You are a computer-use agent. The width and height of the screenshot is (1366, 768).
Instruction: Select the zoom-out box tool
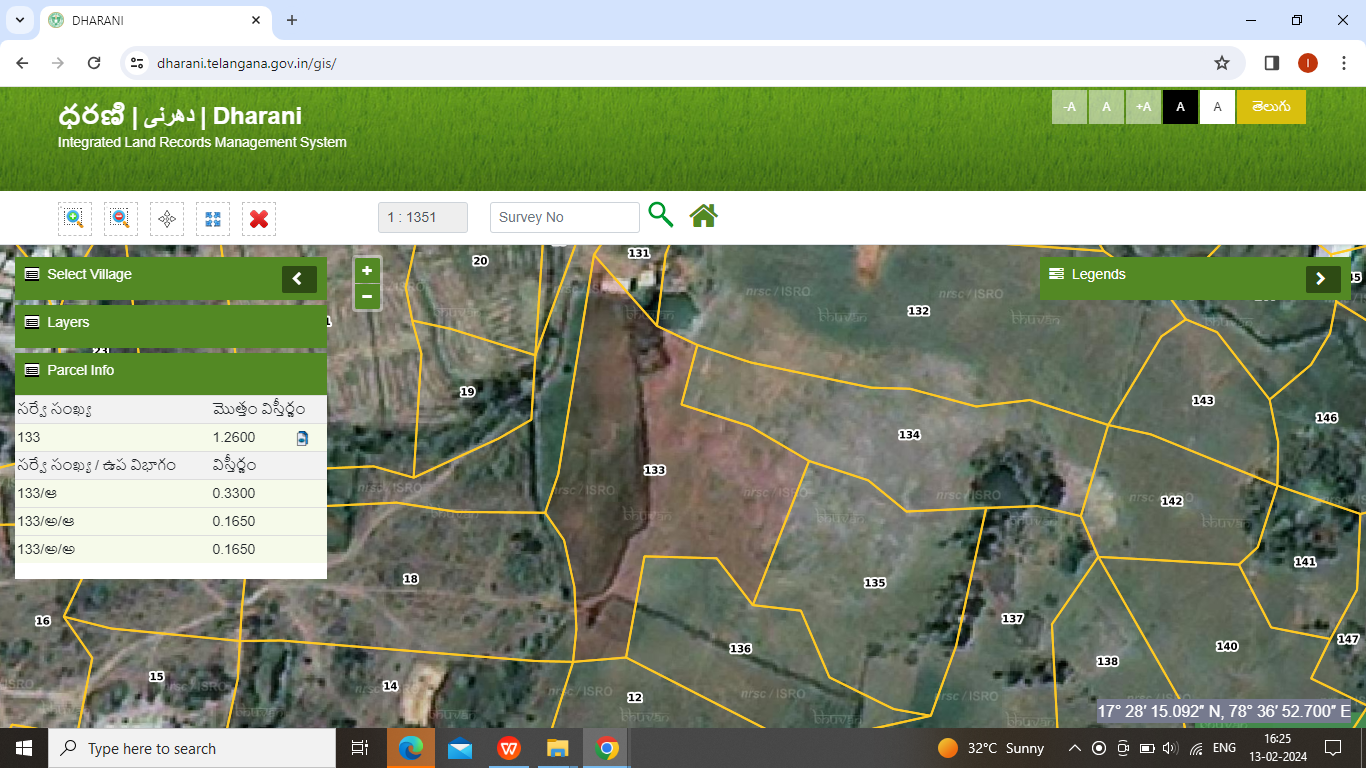121,218
